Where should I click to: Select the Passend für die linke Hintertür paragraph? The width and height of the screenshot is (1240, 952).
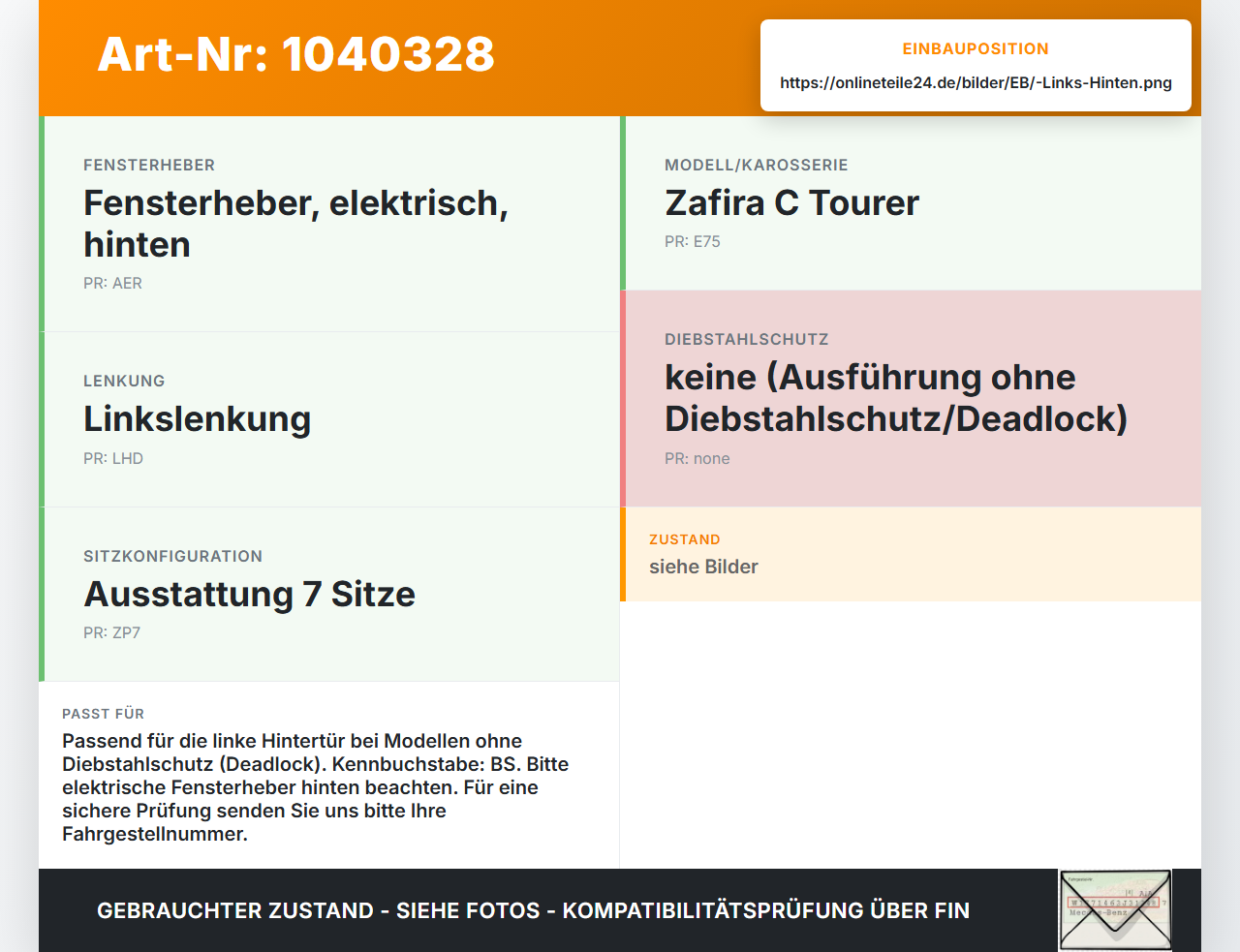click(x=316, y=787)
